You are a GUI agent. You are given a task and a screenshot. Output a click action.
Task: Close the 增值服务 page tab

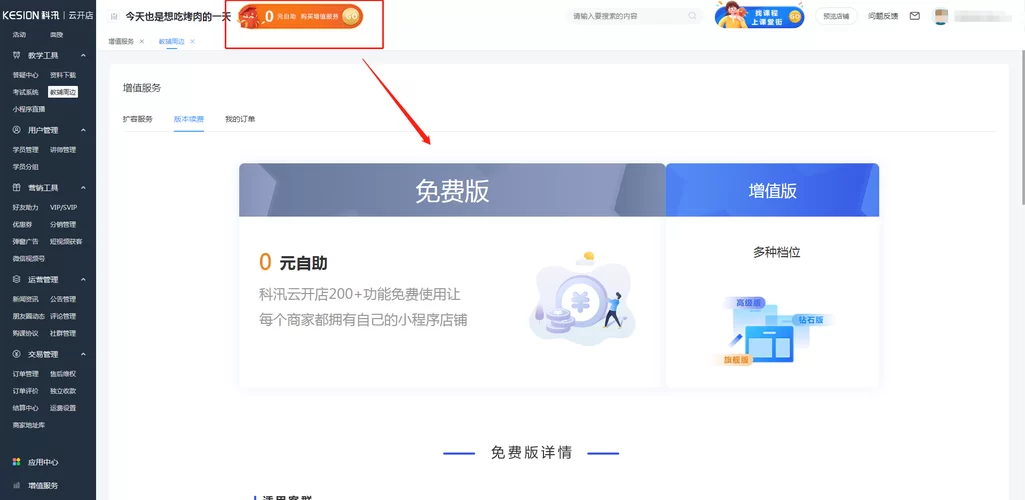point(142,41)
